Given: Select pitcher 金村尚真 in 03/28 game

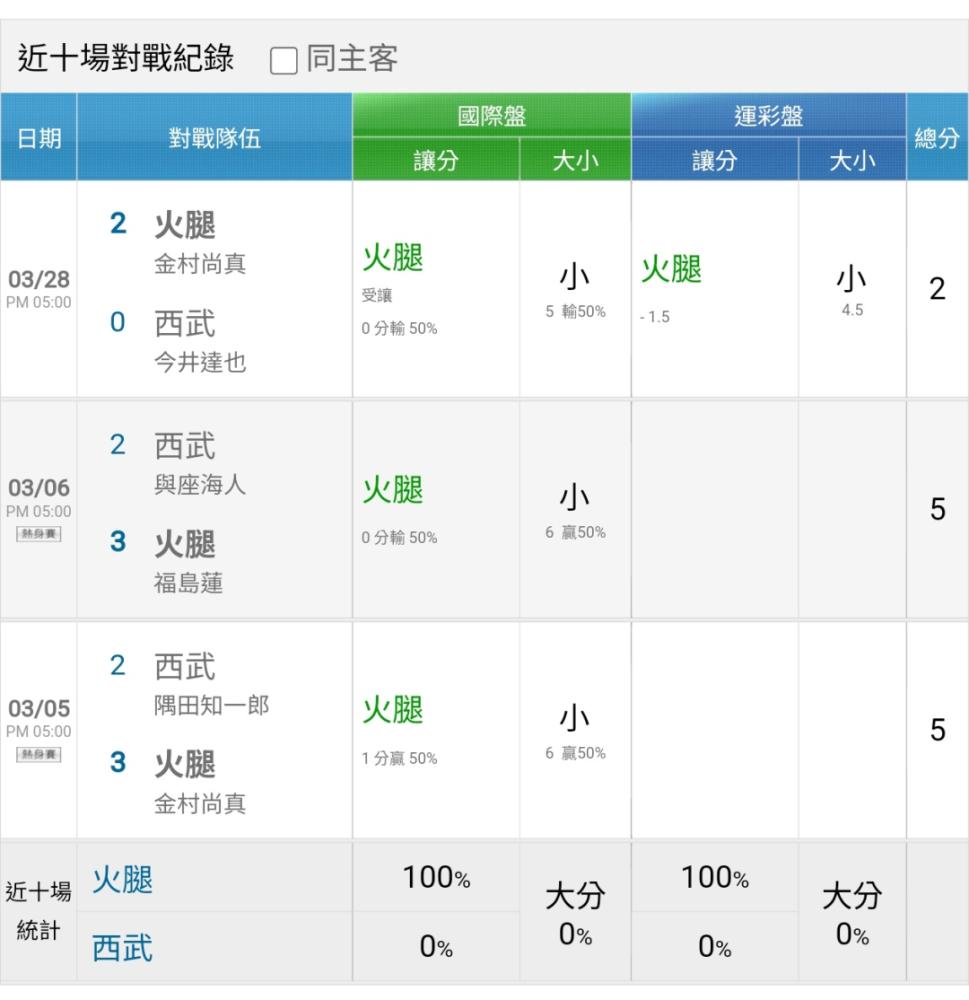Looking at the screenshot, I should tap(200, 263).
